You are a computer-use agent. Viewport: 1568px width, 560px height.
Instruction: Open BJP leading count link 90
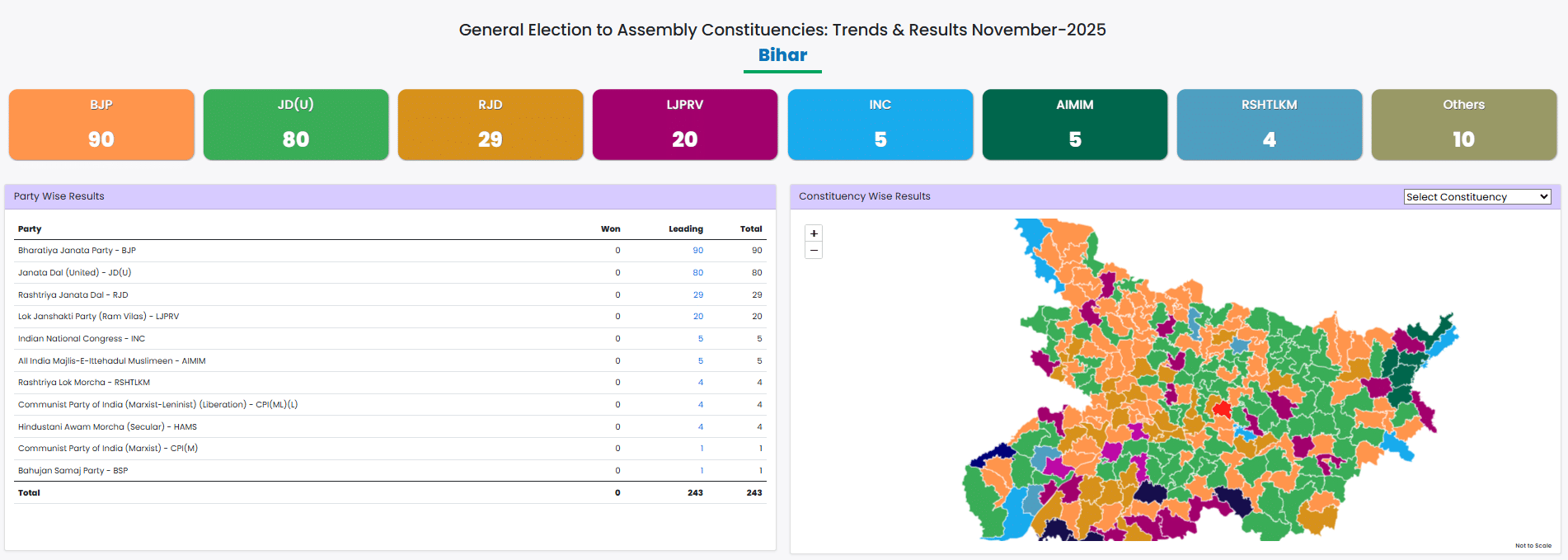click(x=698, y=251)
